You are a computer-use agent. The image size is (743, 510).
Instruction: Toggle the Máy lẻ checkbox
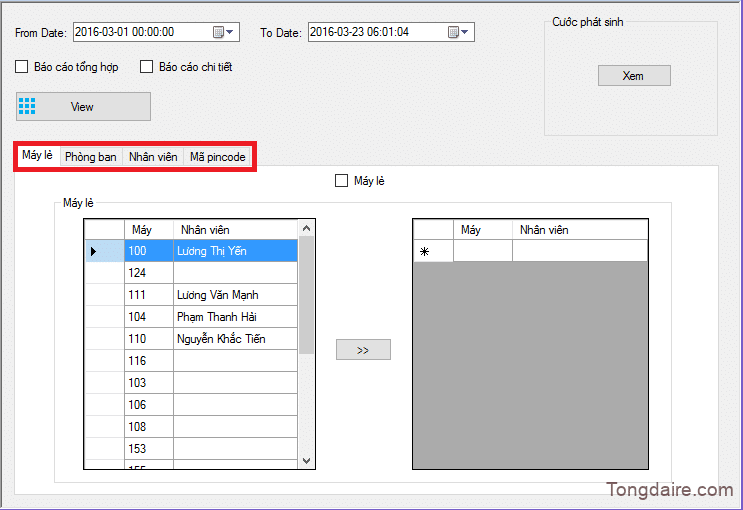342,181
